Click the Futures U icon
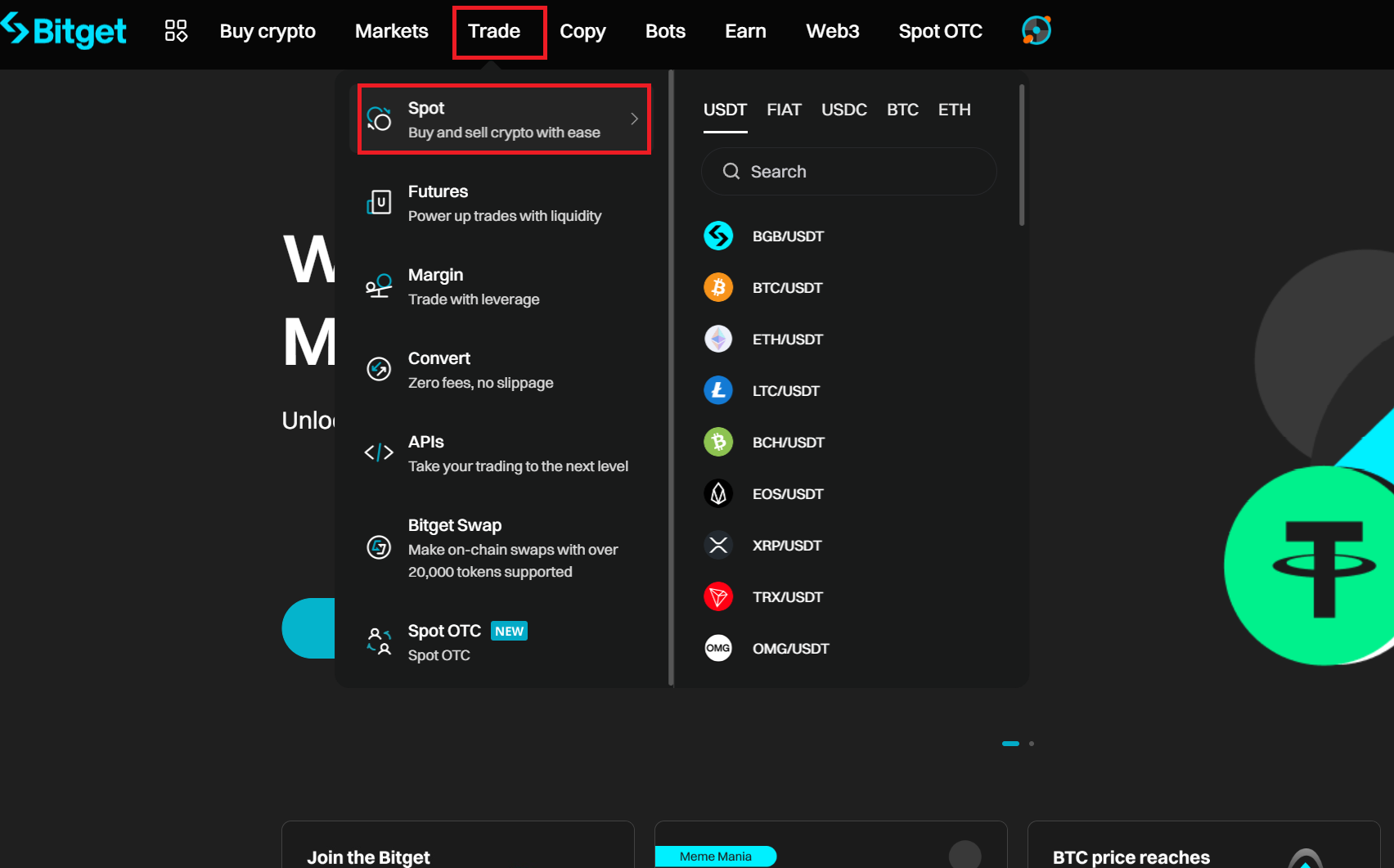 379,202
